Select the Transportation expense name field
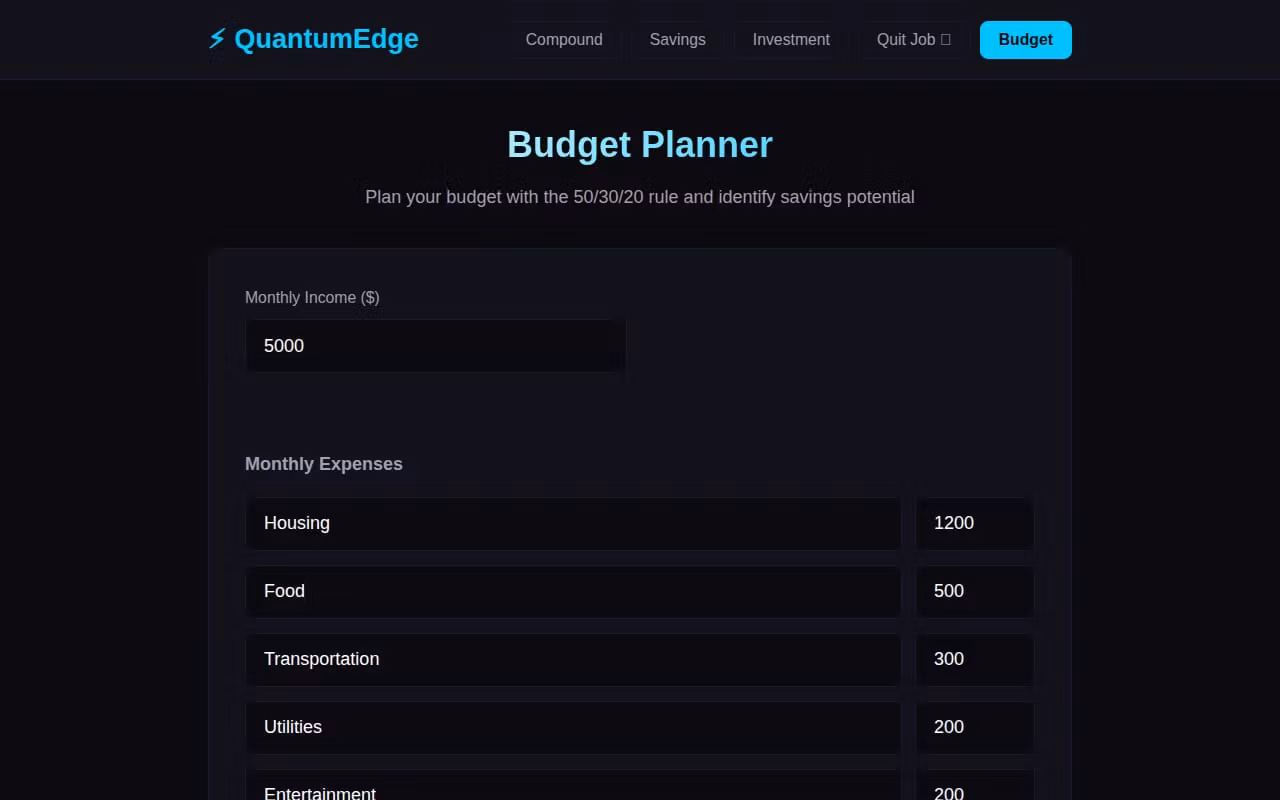The width and height of the screenshot is (1280, 800). [x=573, y=659]
